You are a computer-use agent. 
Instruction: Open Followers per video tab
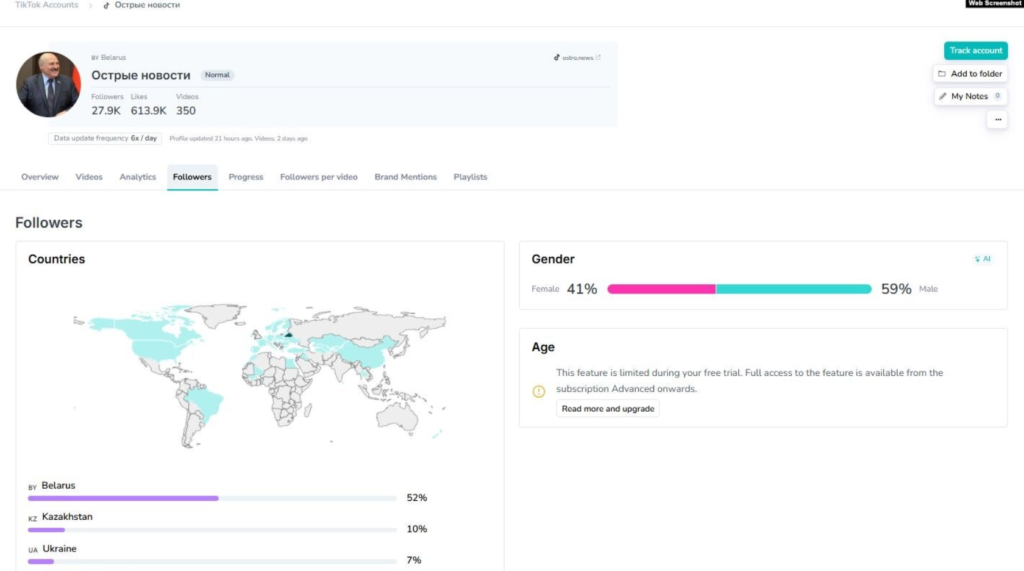pyautogui.click(x=318, y=177)
